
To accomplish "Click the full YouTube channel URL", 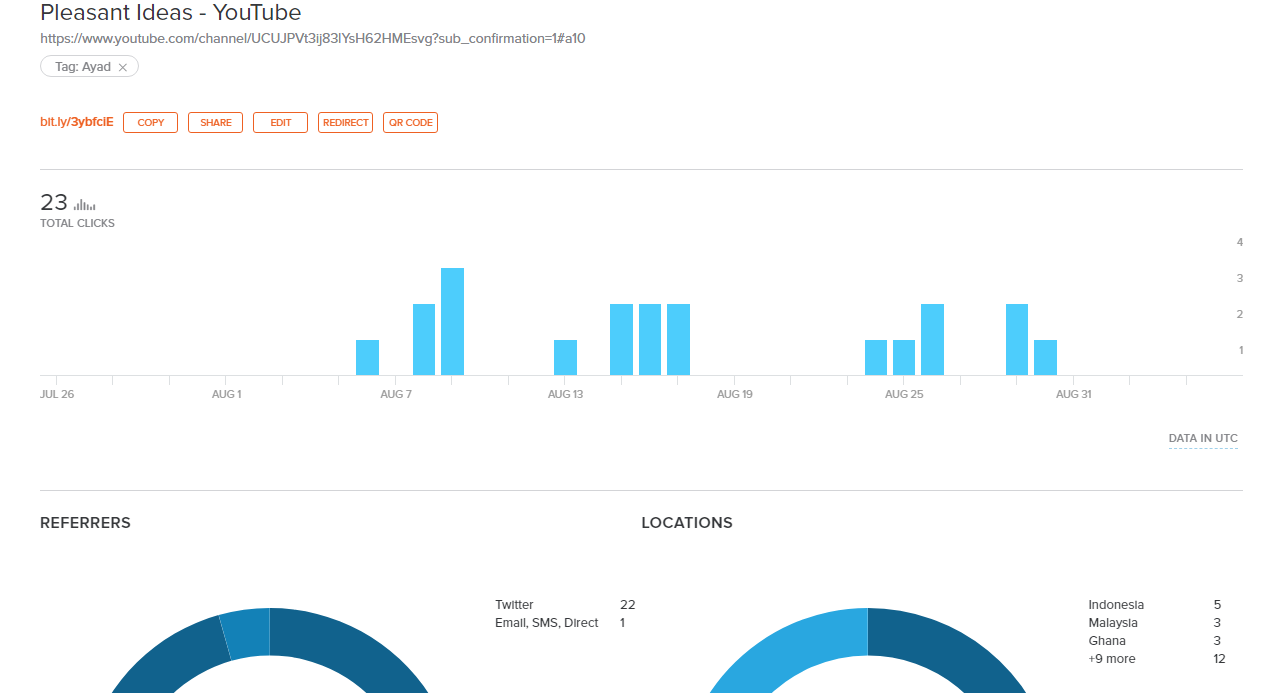I will pyautogui.click(x=313, y=39).
